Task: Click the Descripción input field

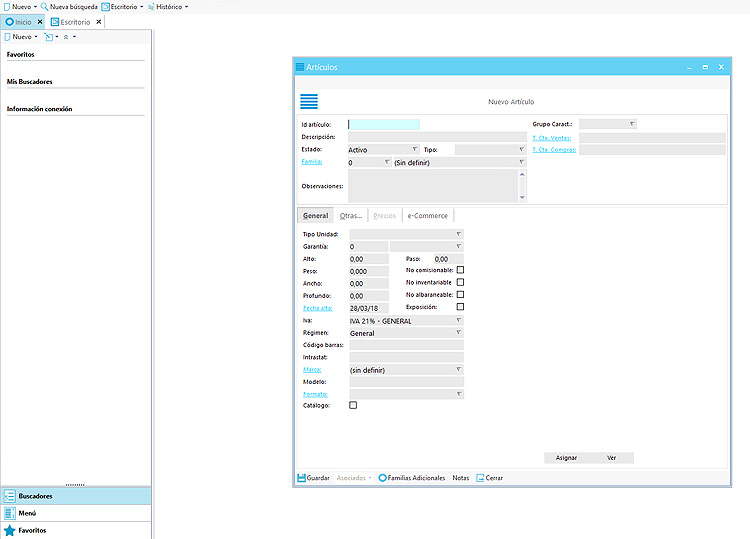Action: click(x=437, y=137)
